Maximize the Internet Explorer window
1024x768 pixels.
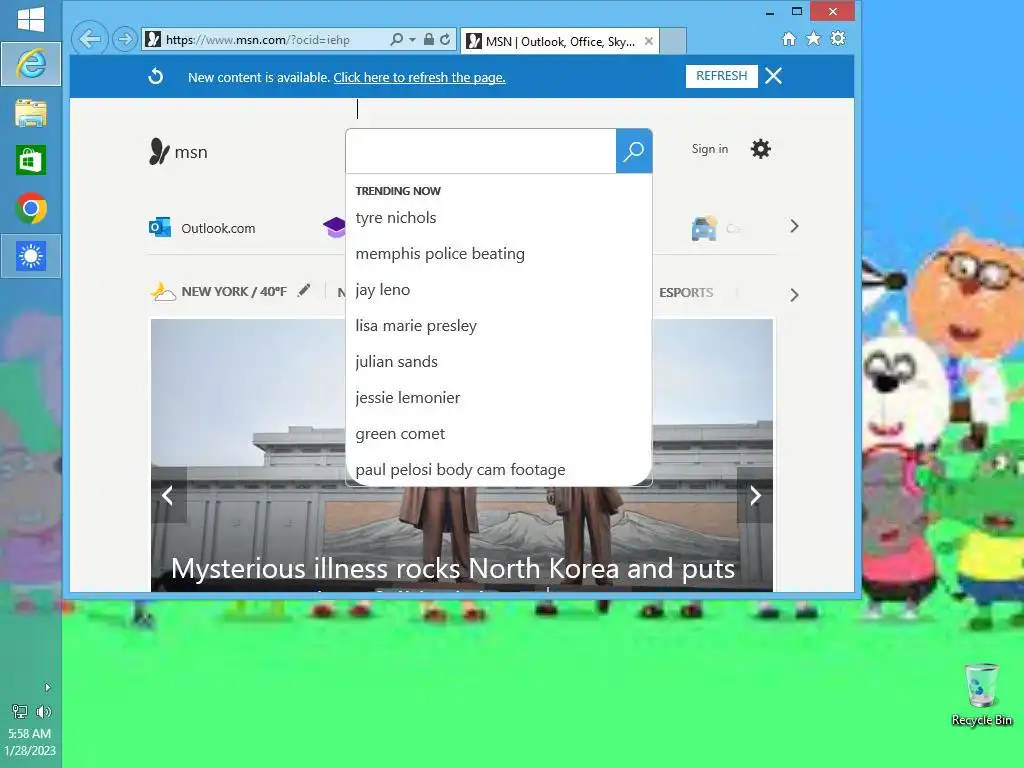[x=797, y=11]
